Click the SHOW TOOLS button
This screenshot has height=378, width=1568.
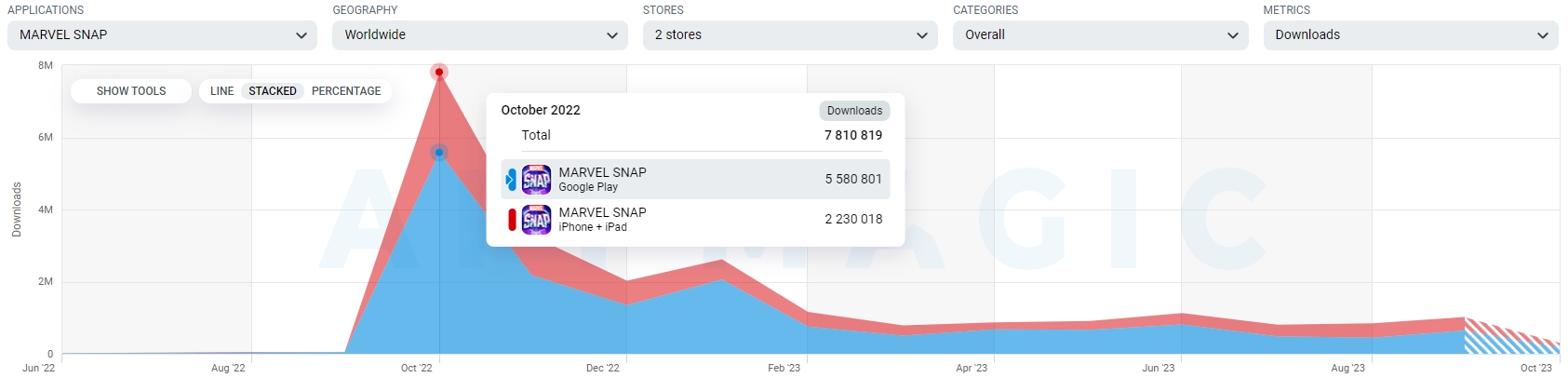point(131,91)
